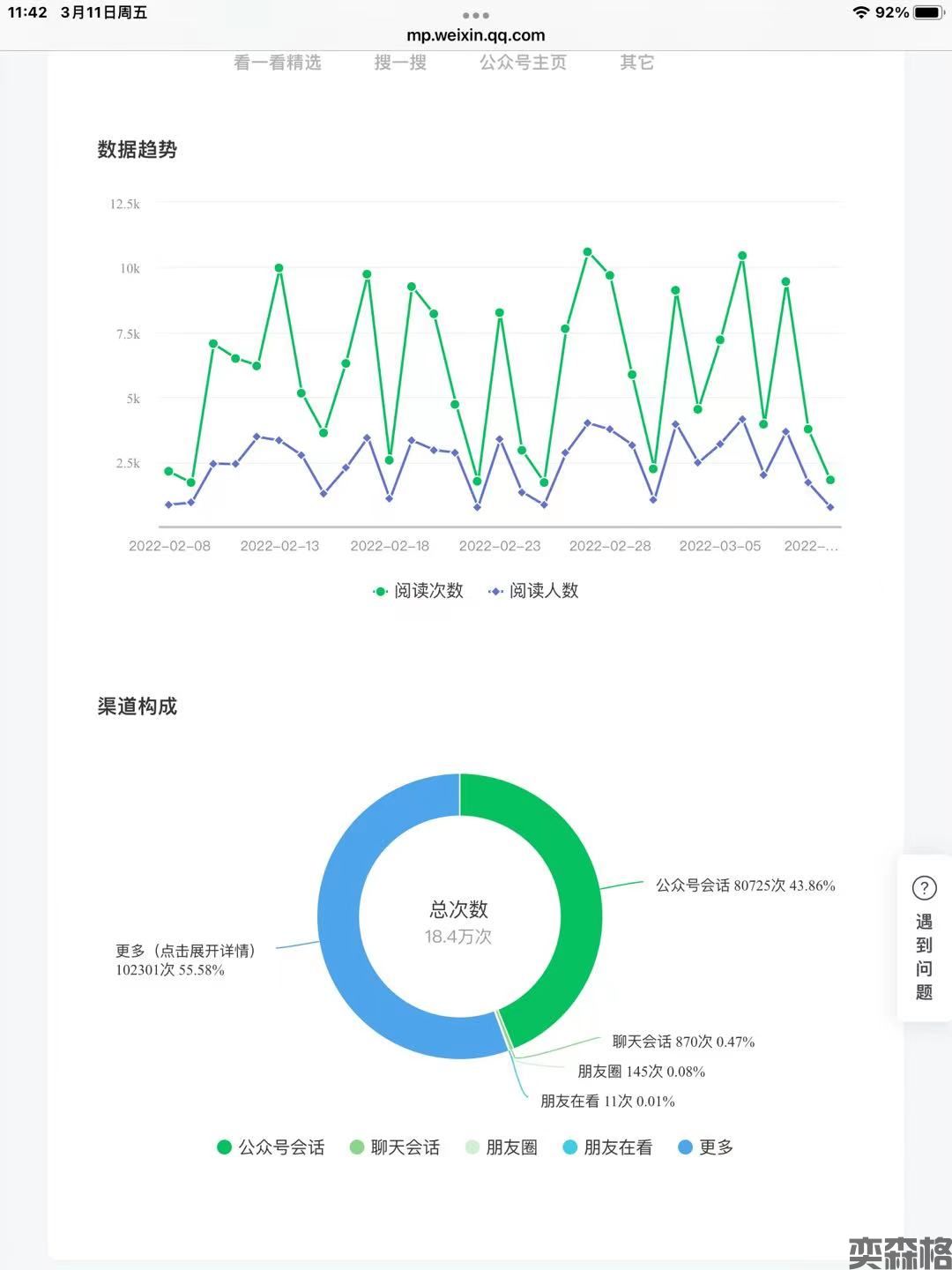Screen dimensions: 952x1270
Task: Select the 其它 tab
Action: pos(636,63)
